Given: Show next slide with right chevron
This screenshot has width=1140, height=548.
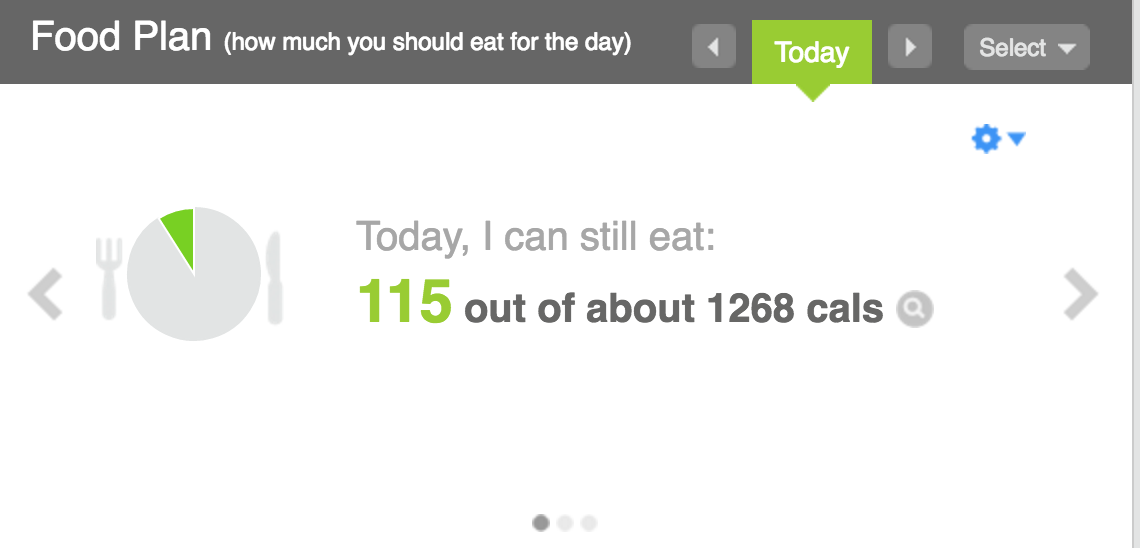Looking at the screenshot, I should [1080, 294].
